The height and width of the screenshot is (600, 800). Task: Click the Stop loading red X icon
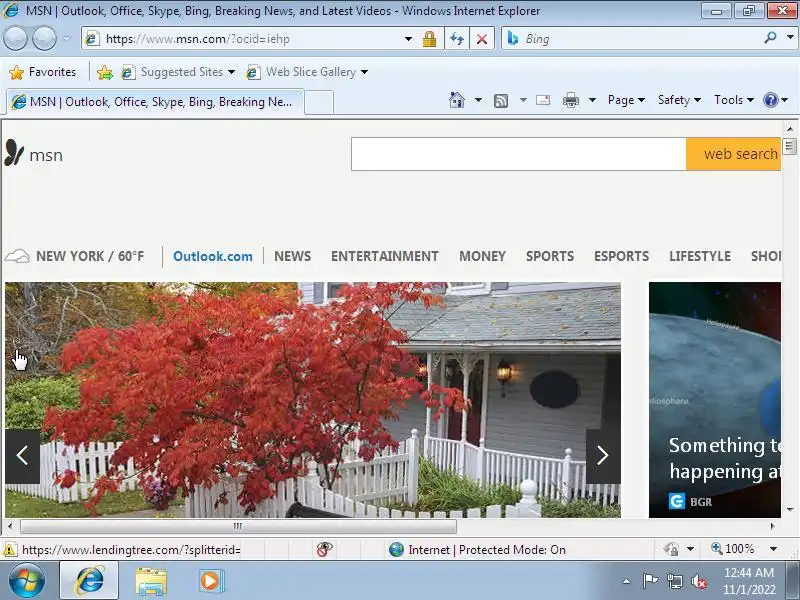click(482, 39)
